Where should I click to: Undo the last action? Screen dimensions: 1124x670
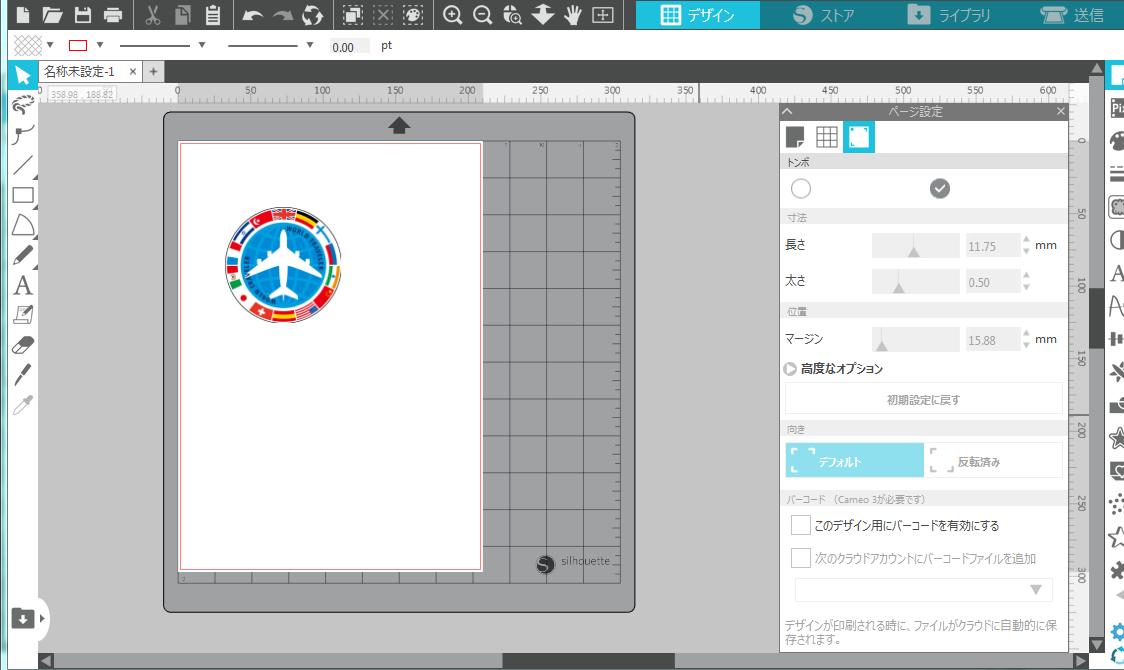click(252, 14)
